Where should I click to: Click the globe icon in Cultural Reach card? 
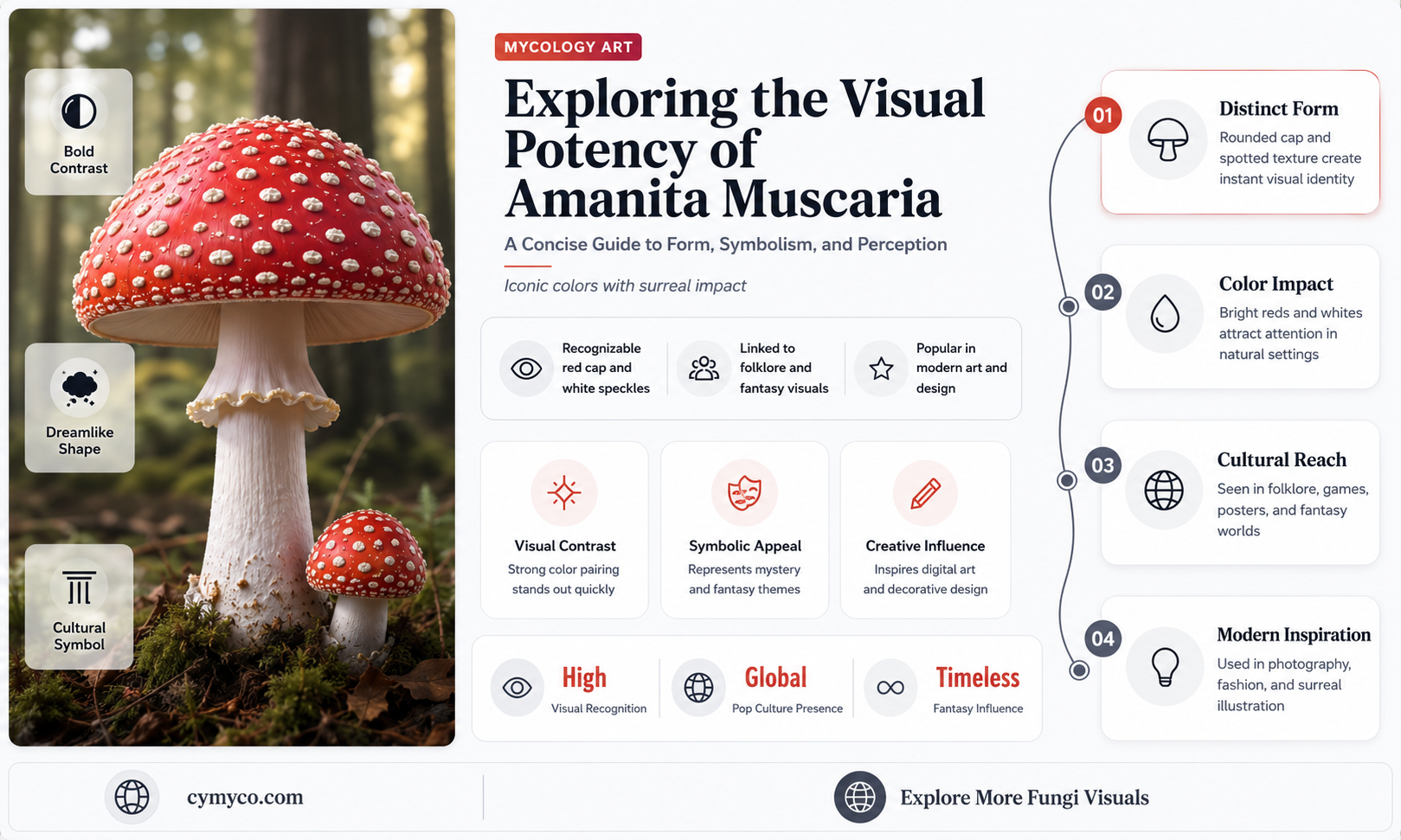tap(1164, 491)
